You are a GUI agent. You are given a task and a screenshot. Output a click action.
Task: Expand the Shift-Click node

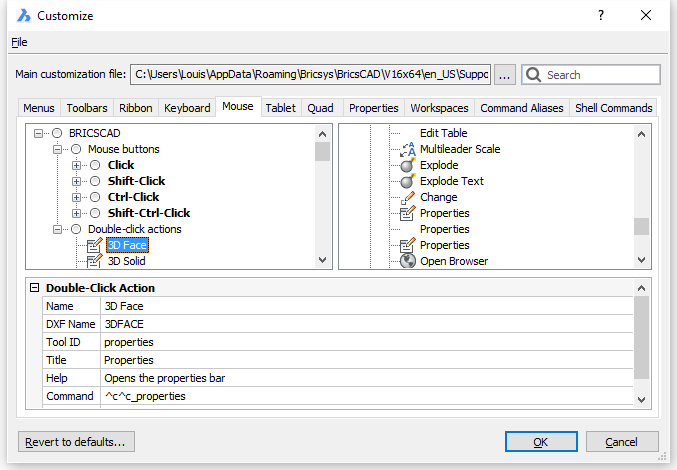click(76, 181)
